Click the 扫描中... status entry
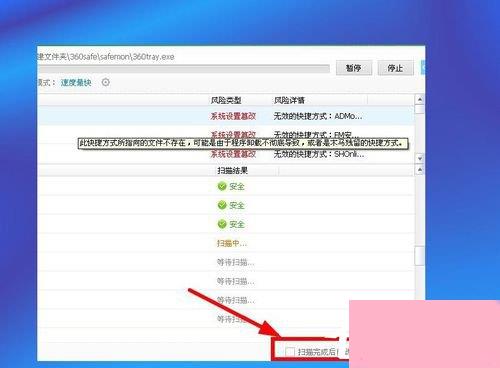The width and height of the screenshot is (500, 368). pos(232,243)
